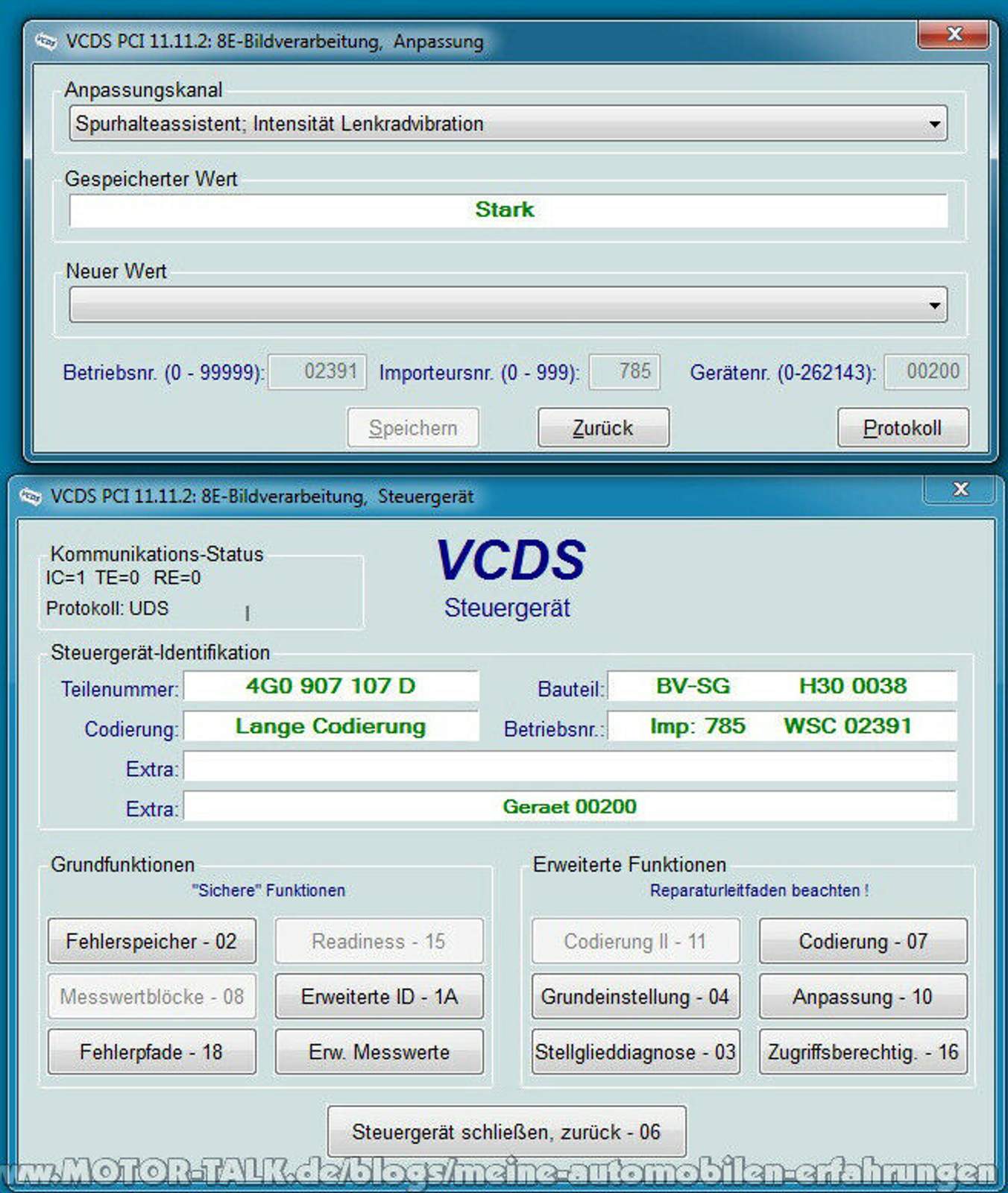Click the Gespeicherter Wert field showing Stark

click(508, 210)
